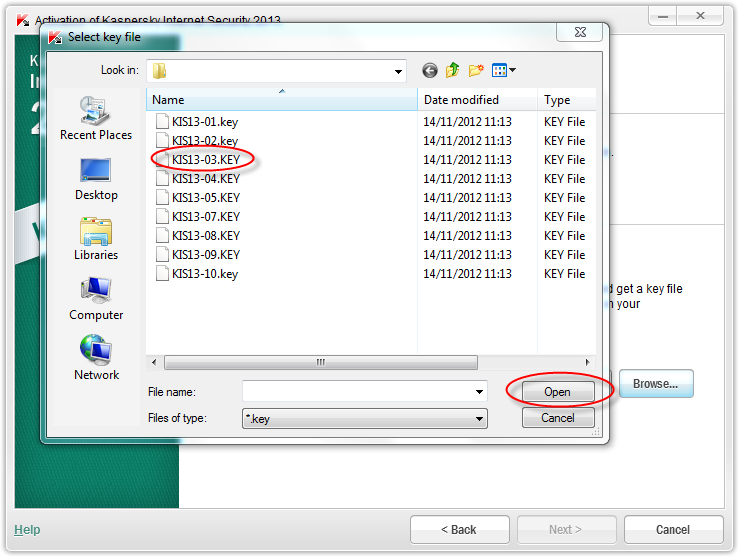Expand the Look in folder dropdown
This screenshot has width=739, height=557.
click(398, 72)
